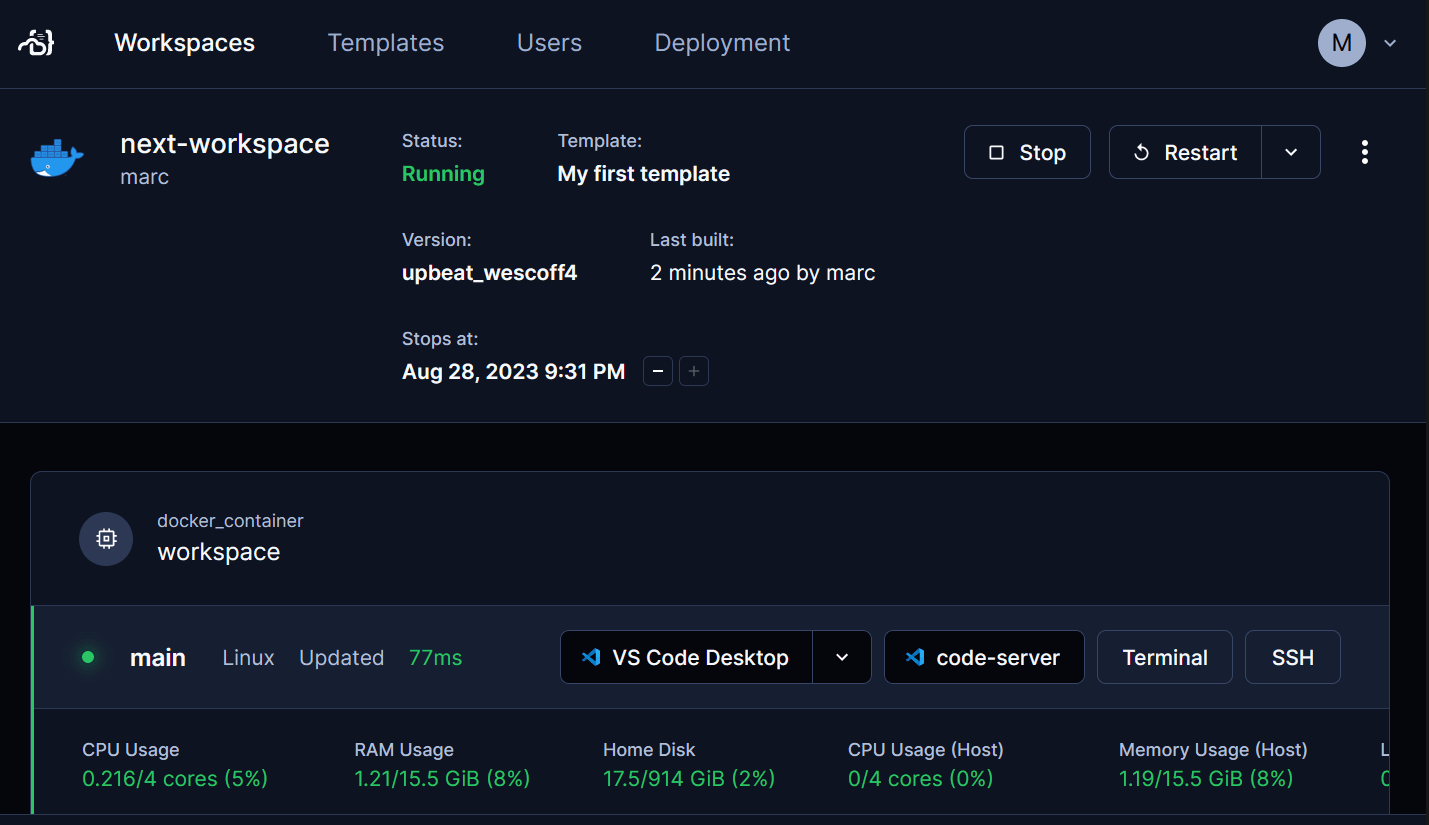Click the 77ms latency value
Image resolution: width=1429 pixels, height=825 pixels.
click(436, 658)
